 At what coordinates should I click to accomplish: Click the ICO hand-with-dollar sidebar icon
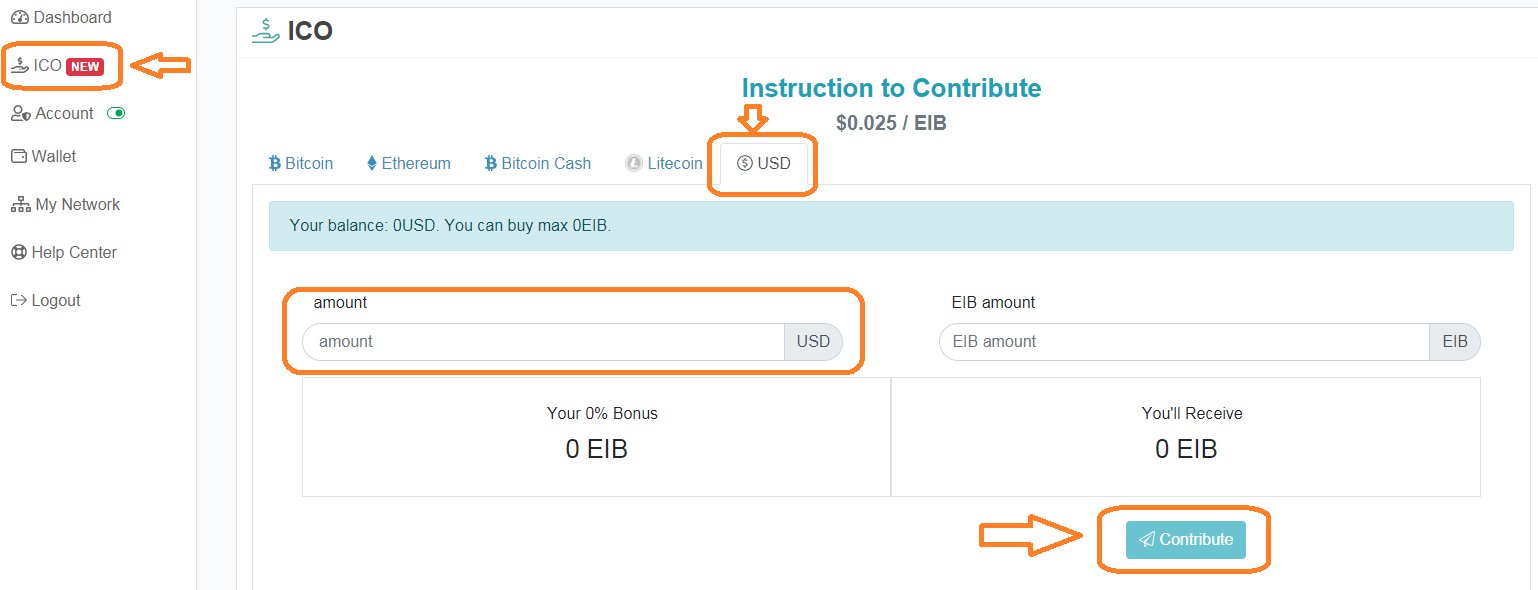[19, 66]
